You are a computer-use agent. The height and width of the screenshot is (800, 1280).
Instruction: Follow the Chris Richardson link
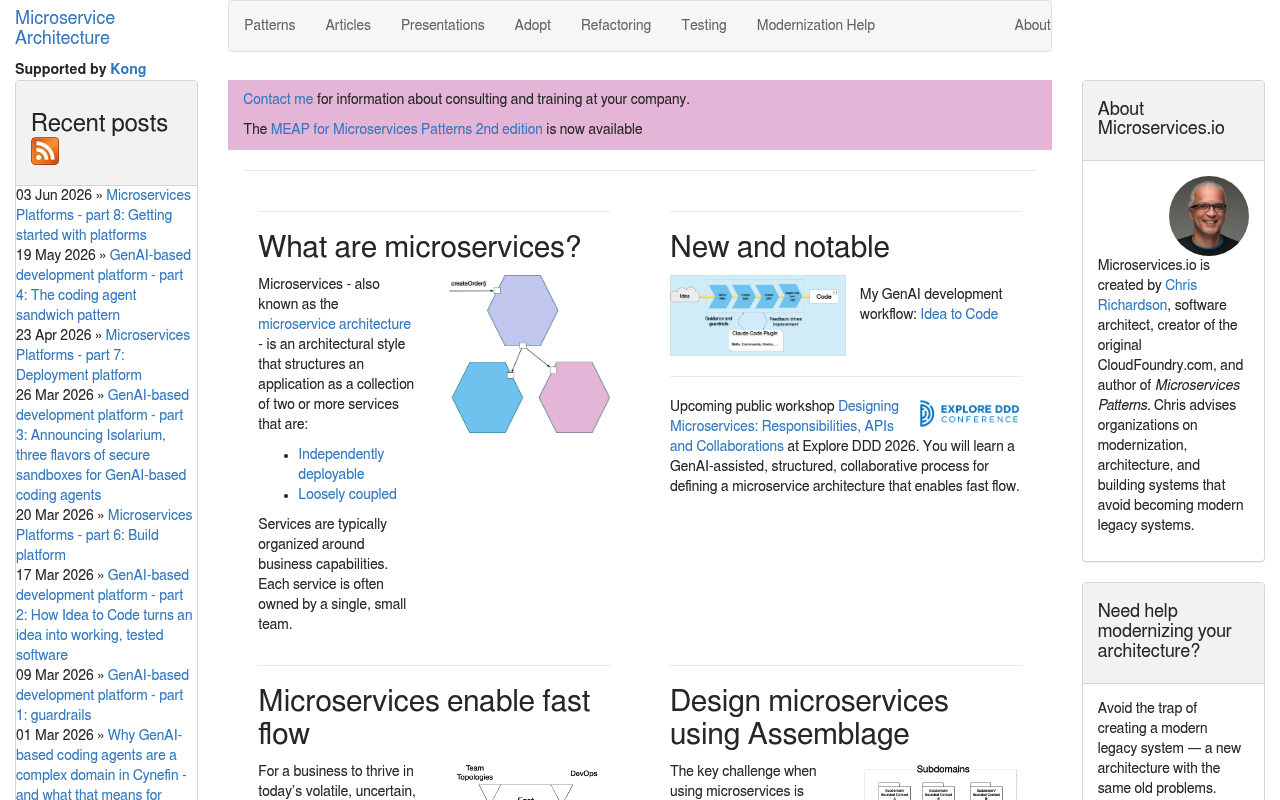[1147, 295]
